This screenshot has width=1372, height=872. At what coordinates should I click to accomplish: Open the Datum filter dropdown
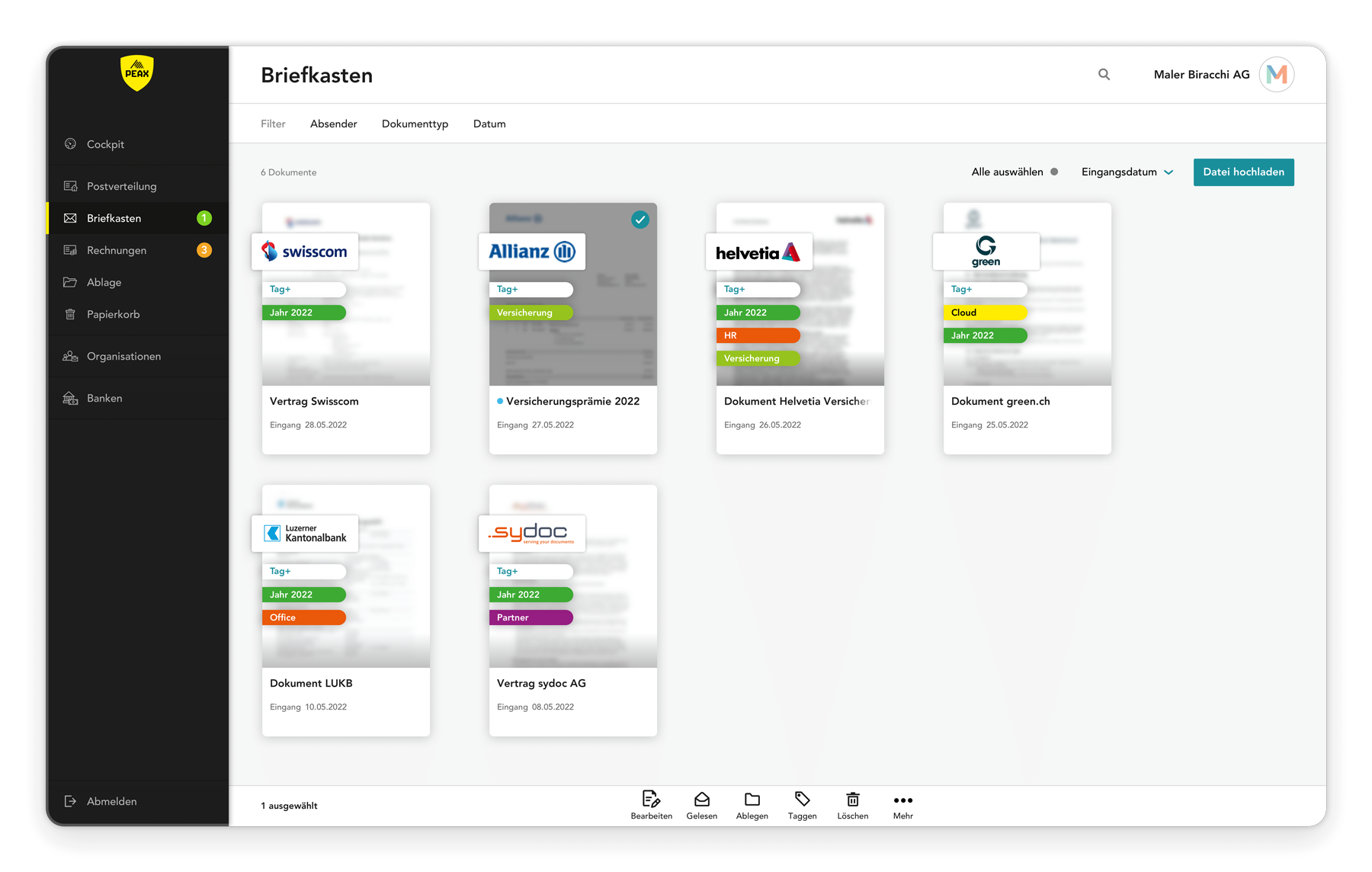(489, 124)
